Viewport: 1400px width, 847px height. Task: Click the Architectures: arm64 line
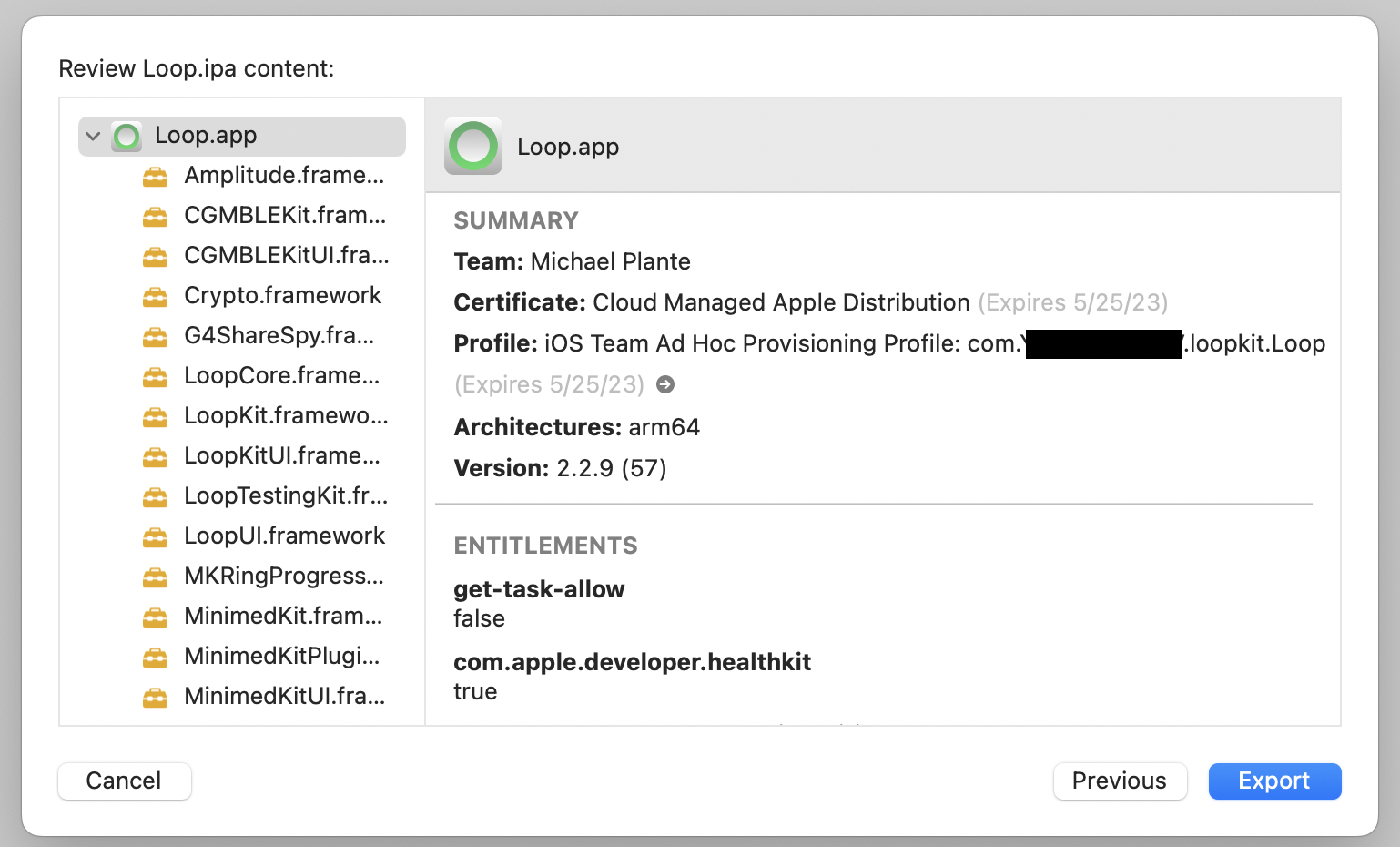pos(577,427)
